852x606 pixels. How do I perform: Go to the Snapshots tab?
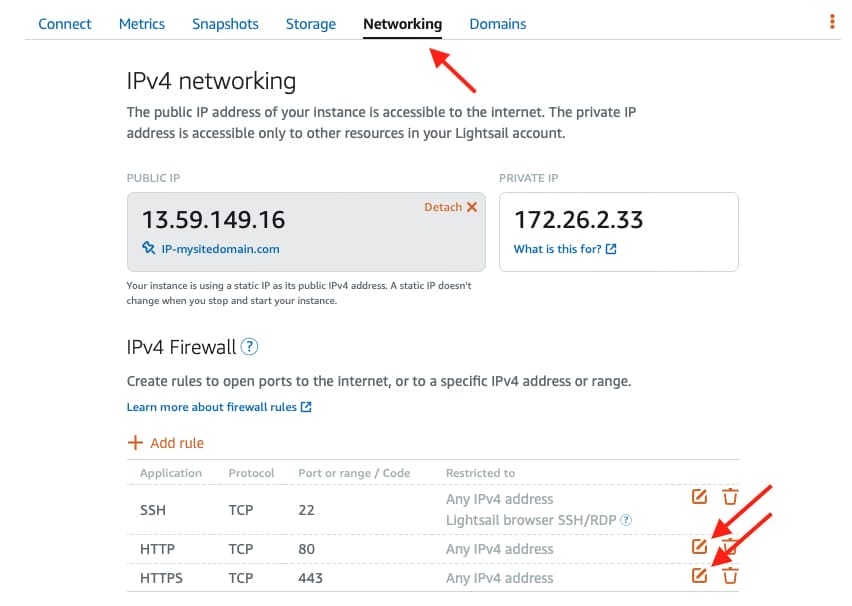click(225, 24)
